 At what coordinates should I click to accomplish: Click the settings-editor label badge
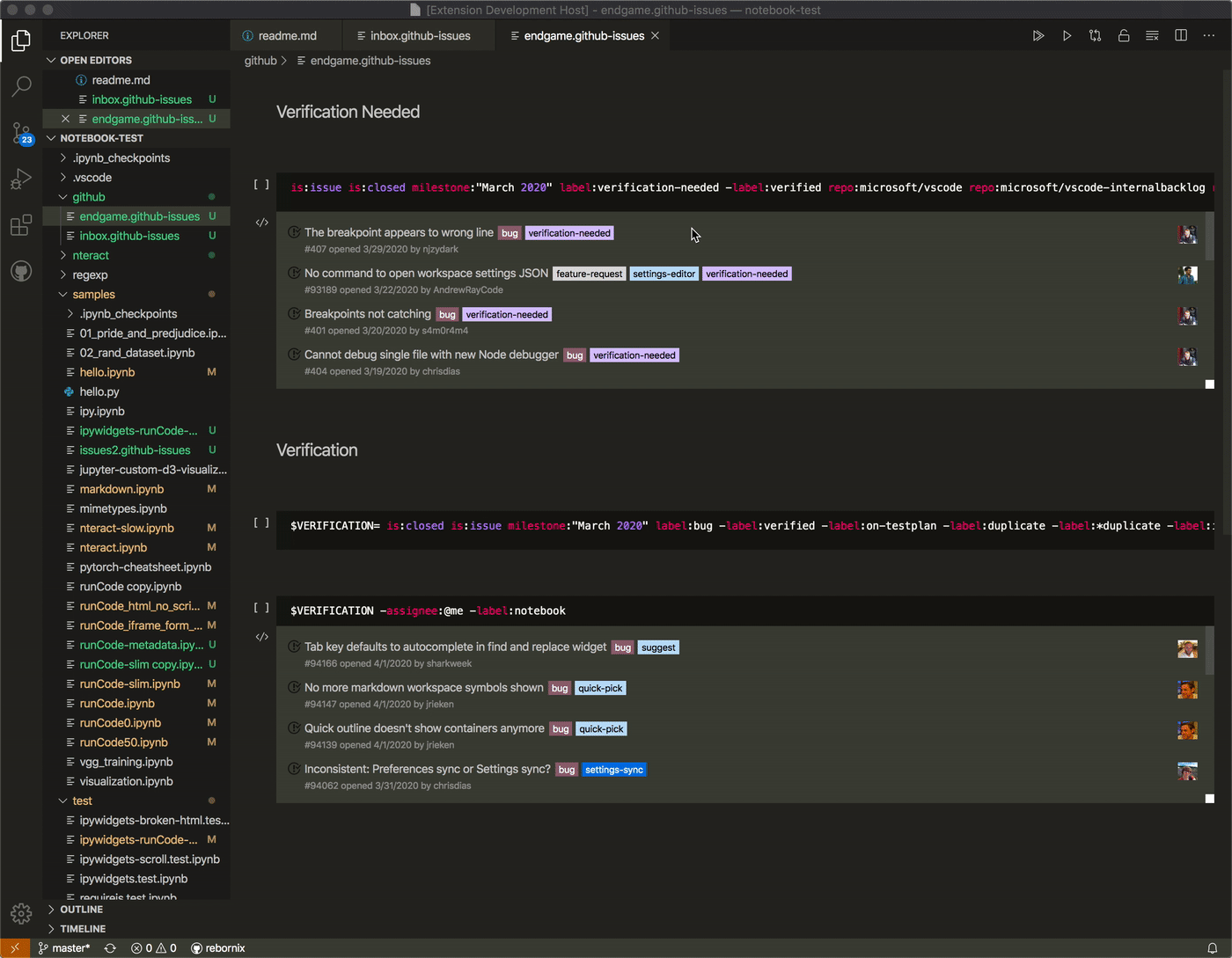click(x=664, y=274)
